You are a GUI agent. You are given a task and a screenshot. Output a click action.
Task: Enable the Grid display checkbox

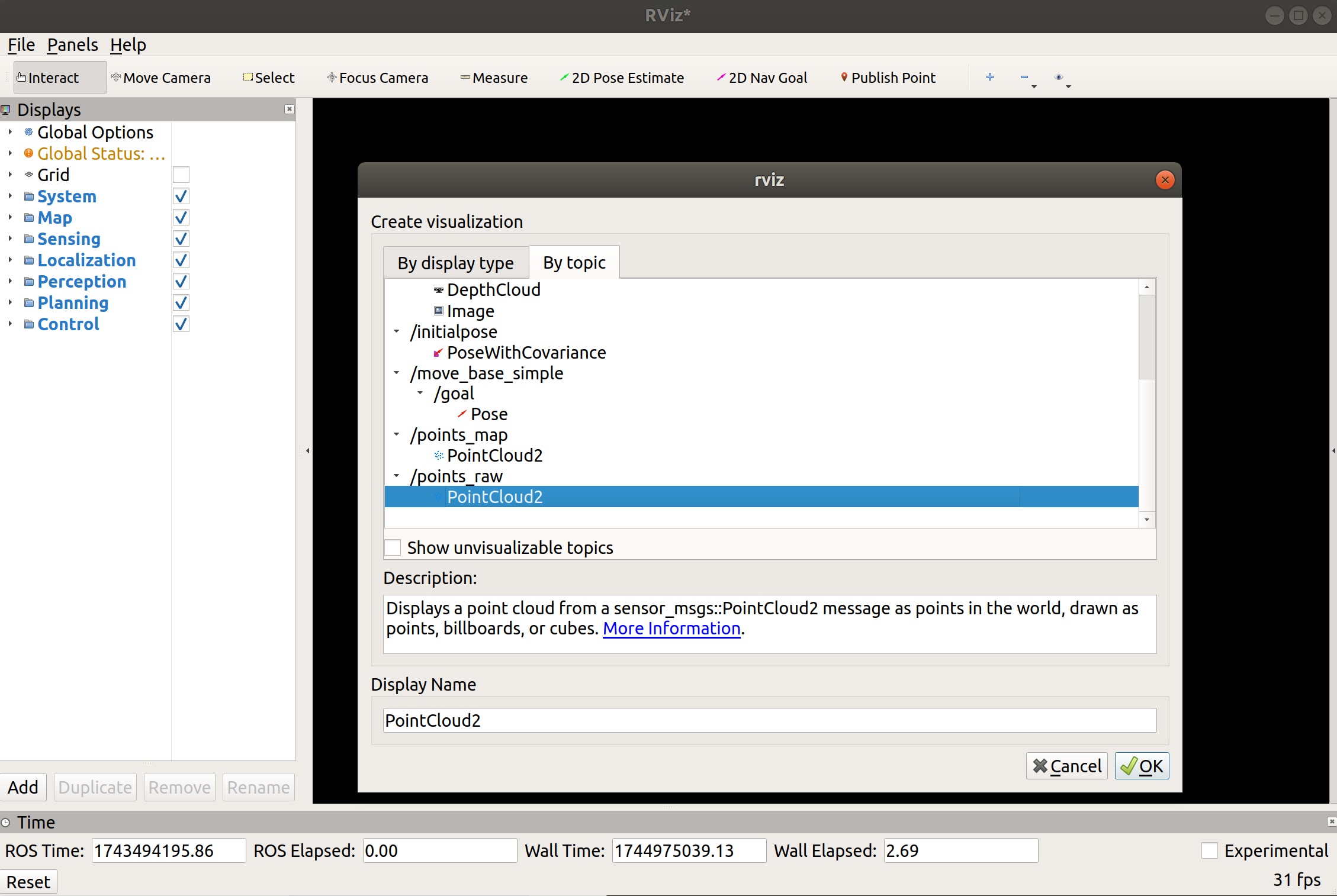(x=181, y=175)
